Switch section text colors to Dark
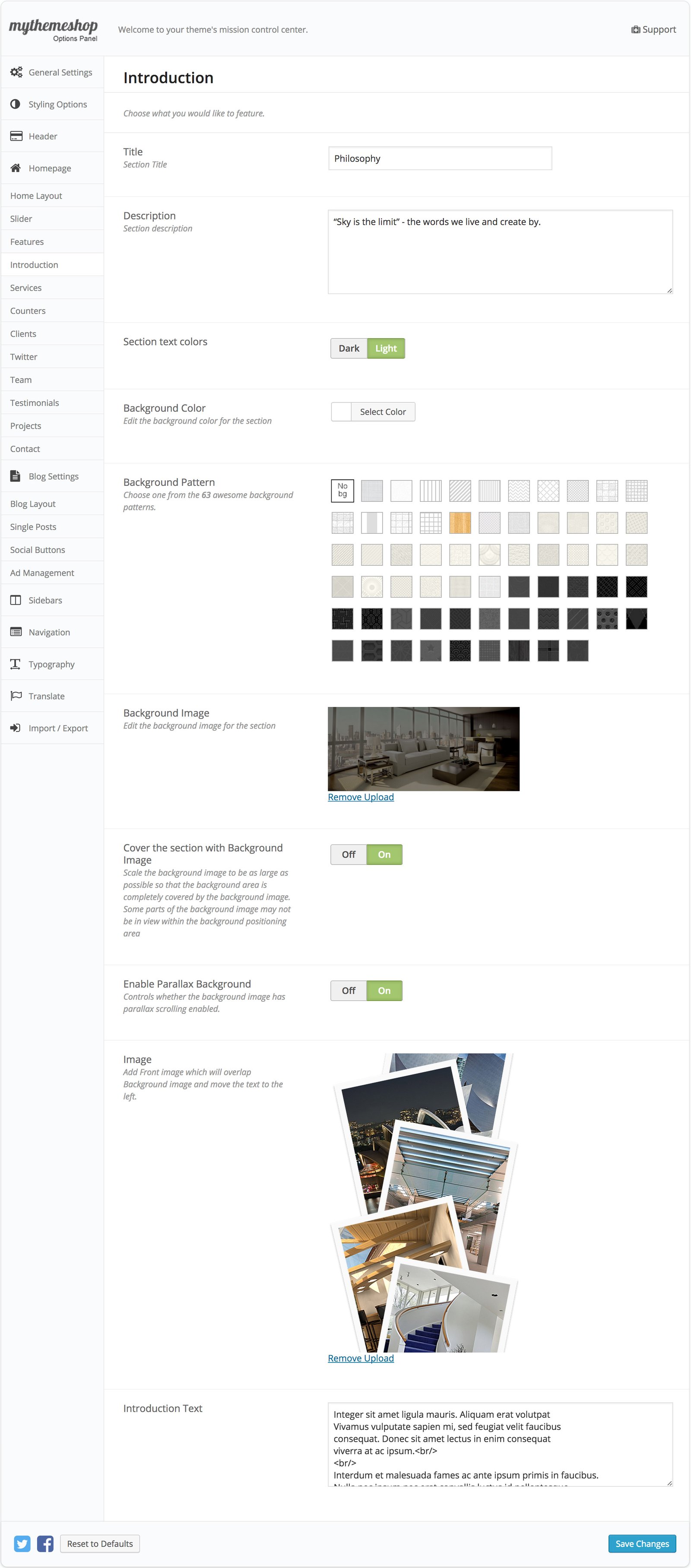Image resolution: width=691 pixels, height=1568 pixels. point(349,348)
